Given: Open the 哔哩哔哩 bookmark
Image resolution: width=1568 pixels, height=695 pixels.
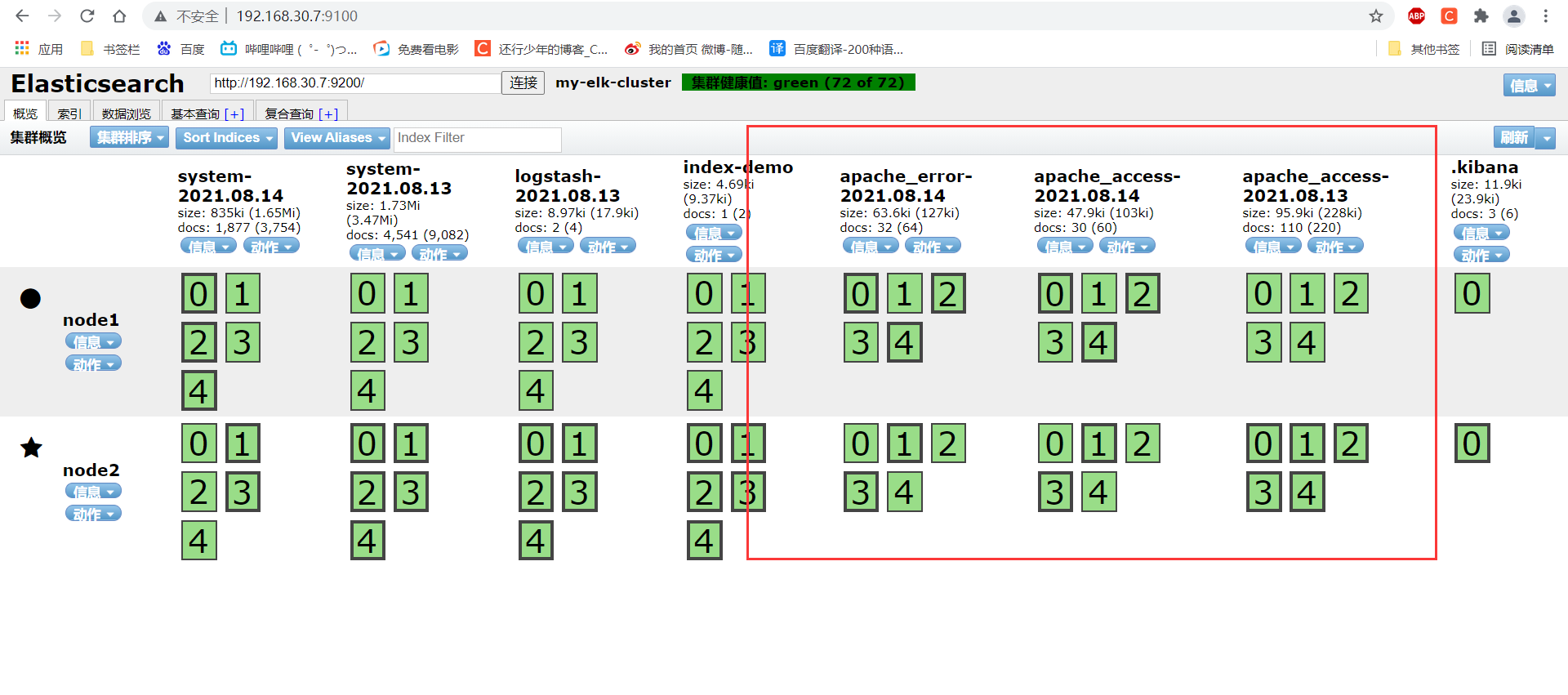Looking at the screenshot, I should [288, 49].
